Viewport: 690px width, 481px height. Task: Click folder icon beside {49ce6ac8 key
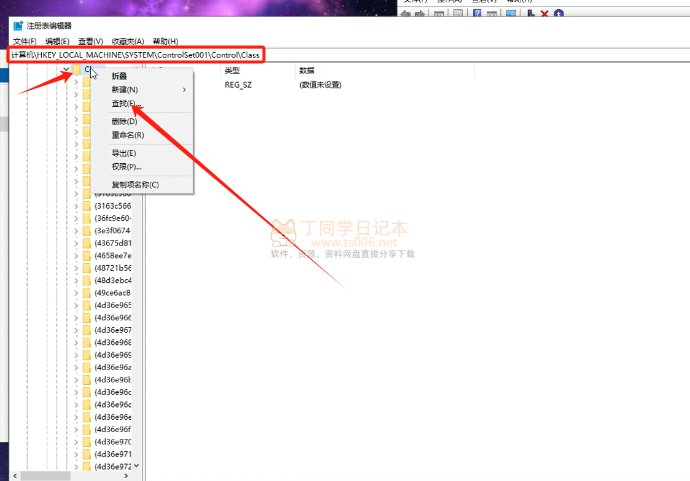point(87,293)
